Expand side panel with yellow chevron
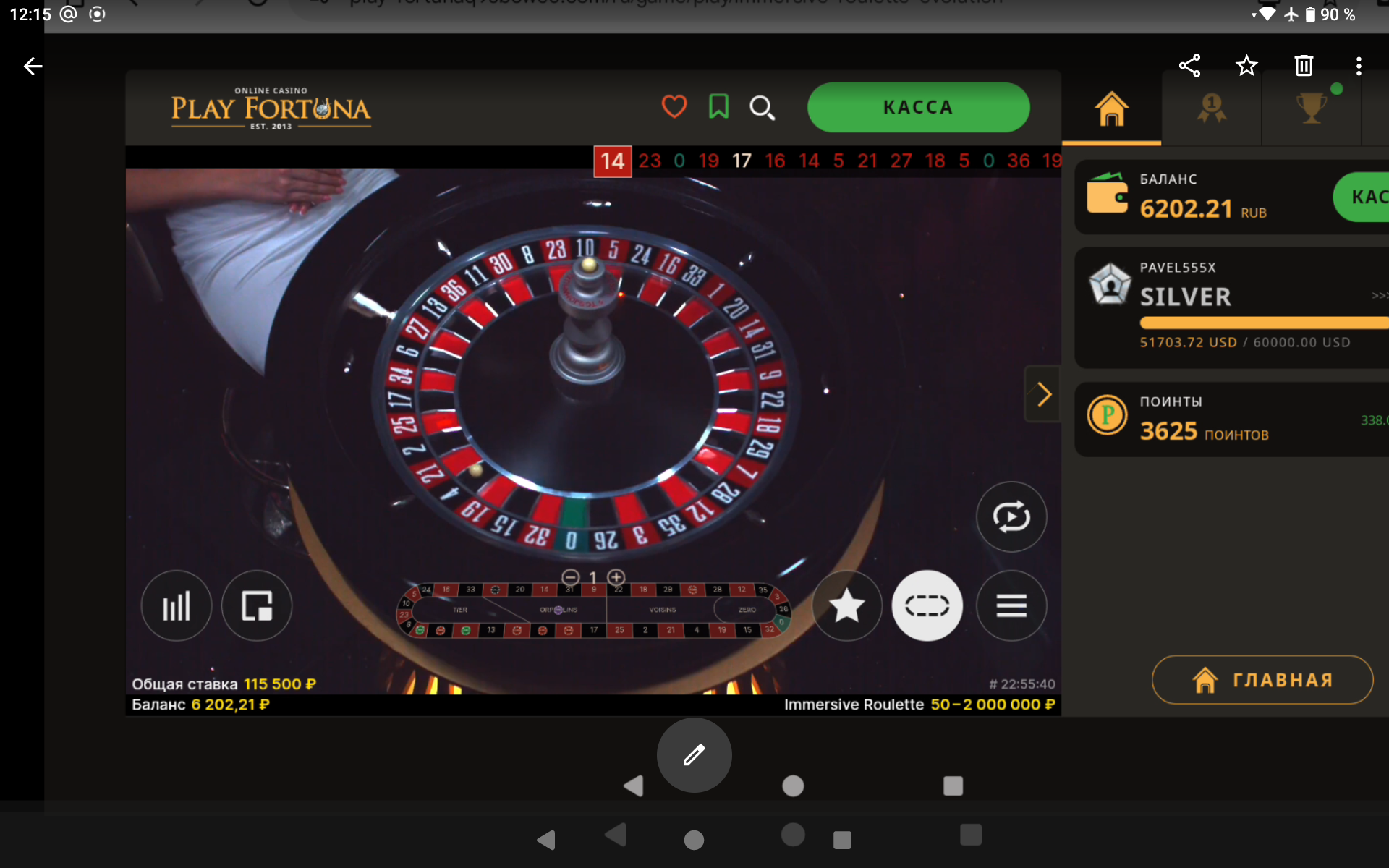Image resolution: width=1389 pixels, height=868 pixels. tap(1043, 395)
